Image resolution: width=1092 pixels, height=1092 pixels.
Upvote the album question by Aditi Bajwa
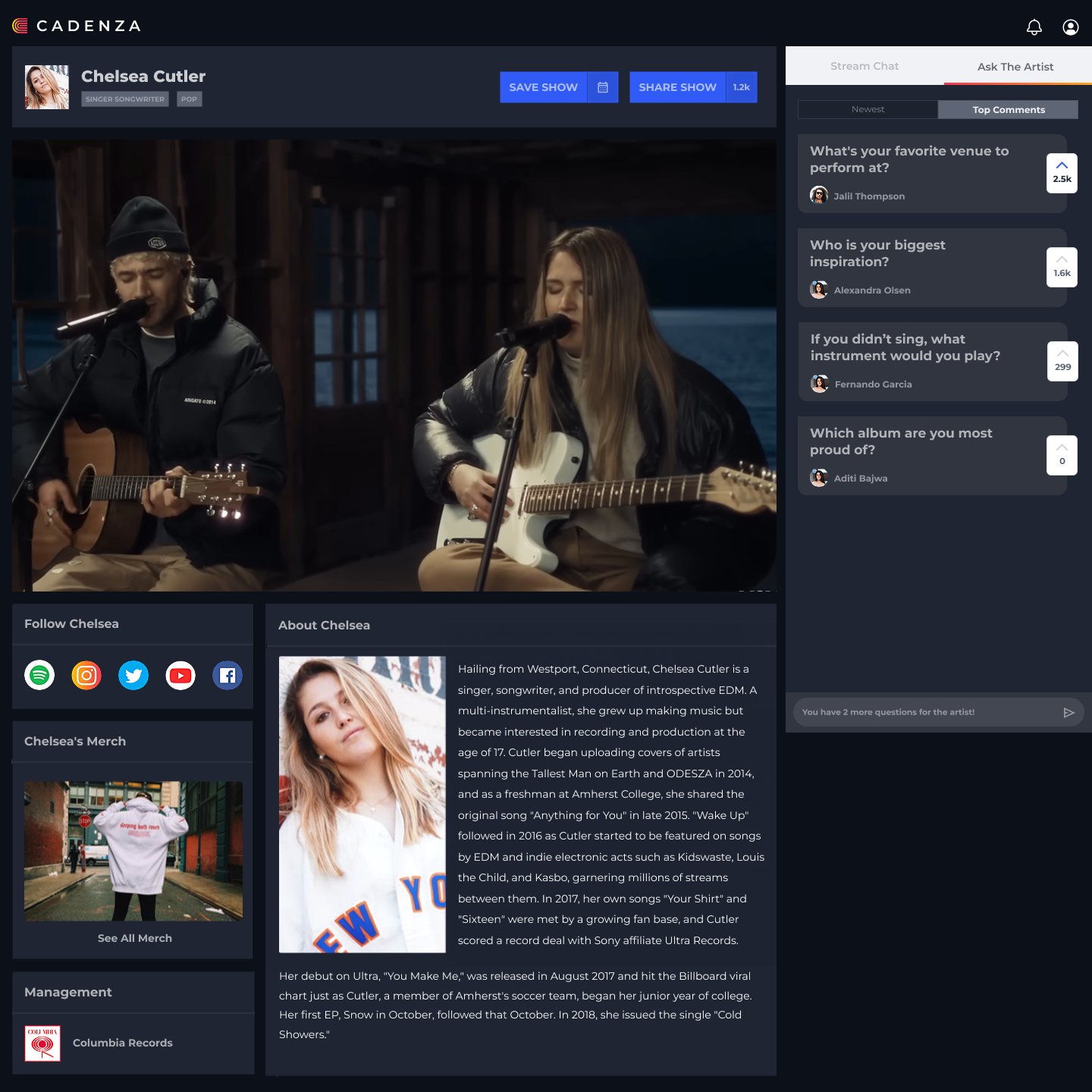tap(1062, 455)
